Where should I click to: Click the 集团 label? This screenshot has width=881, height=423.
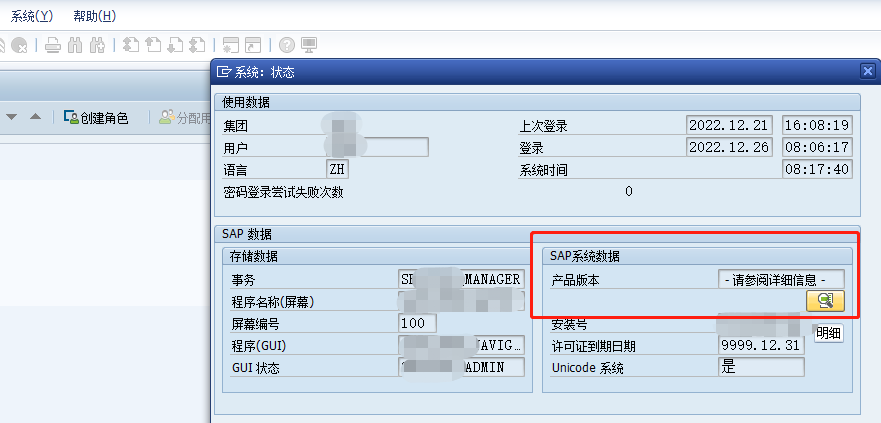235,126
